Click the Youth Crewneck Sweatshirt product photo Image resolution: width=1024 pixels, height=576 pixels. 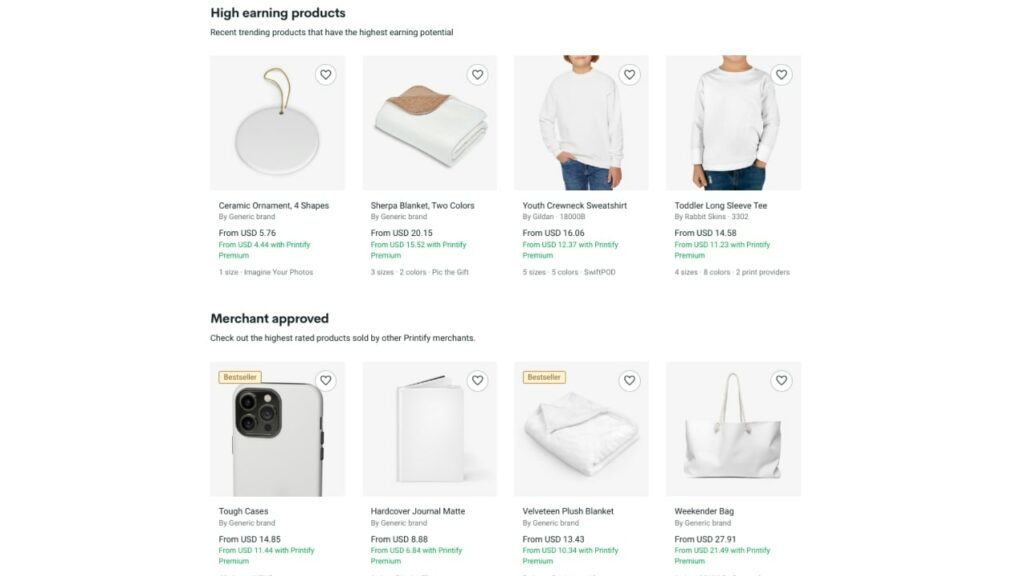581,122
